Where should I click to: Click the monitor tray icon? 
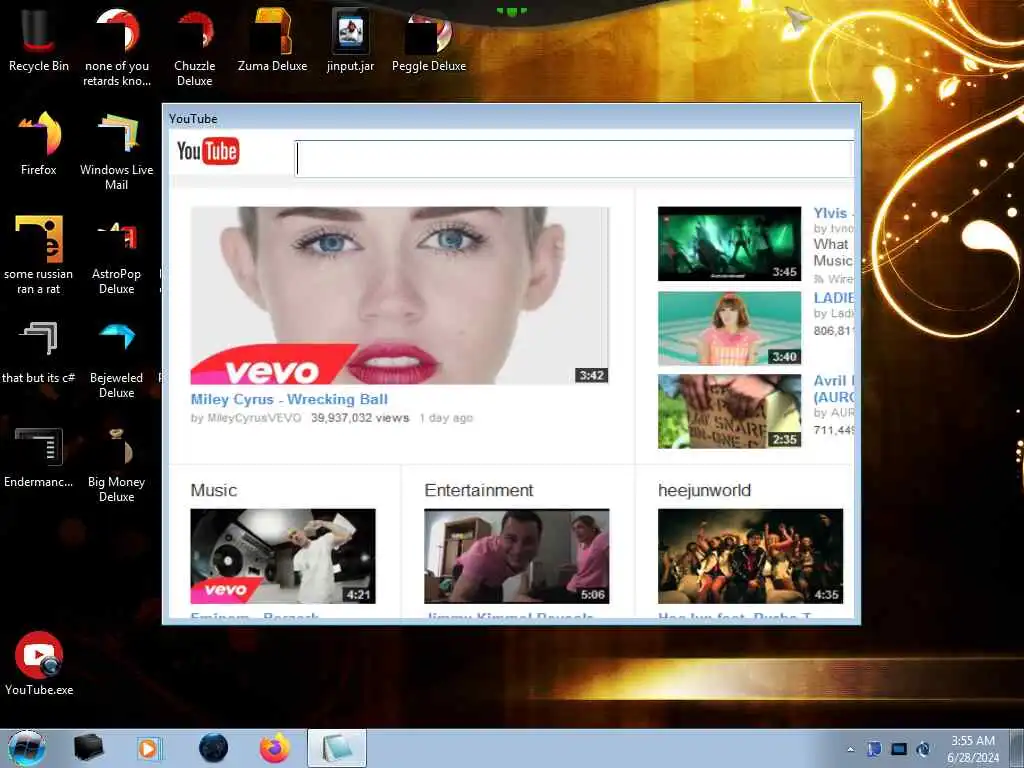[899, 749]
